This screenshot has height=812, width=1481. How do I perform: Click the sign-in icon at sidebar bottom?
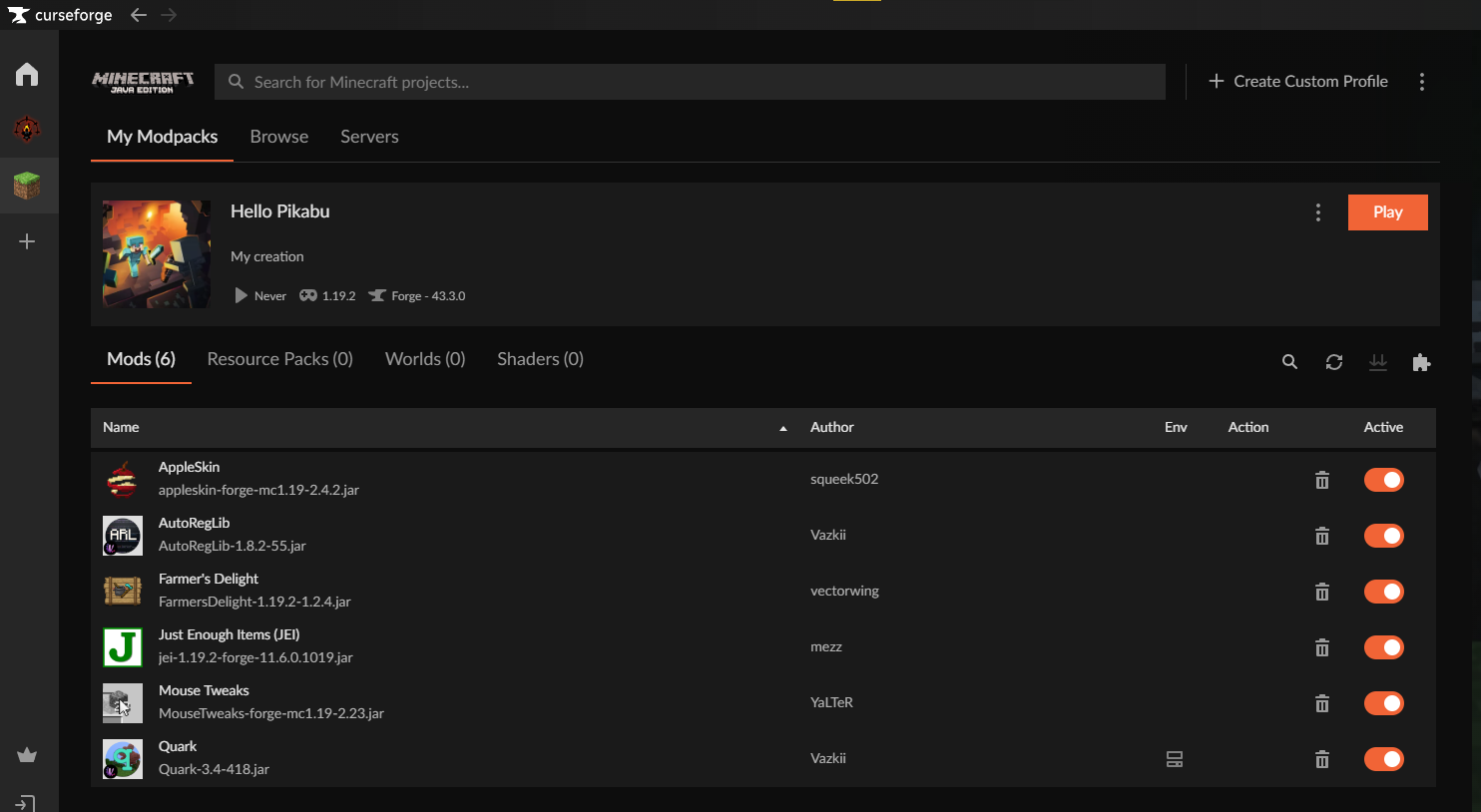pyautogui.click(x=27, y=803)
